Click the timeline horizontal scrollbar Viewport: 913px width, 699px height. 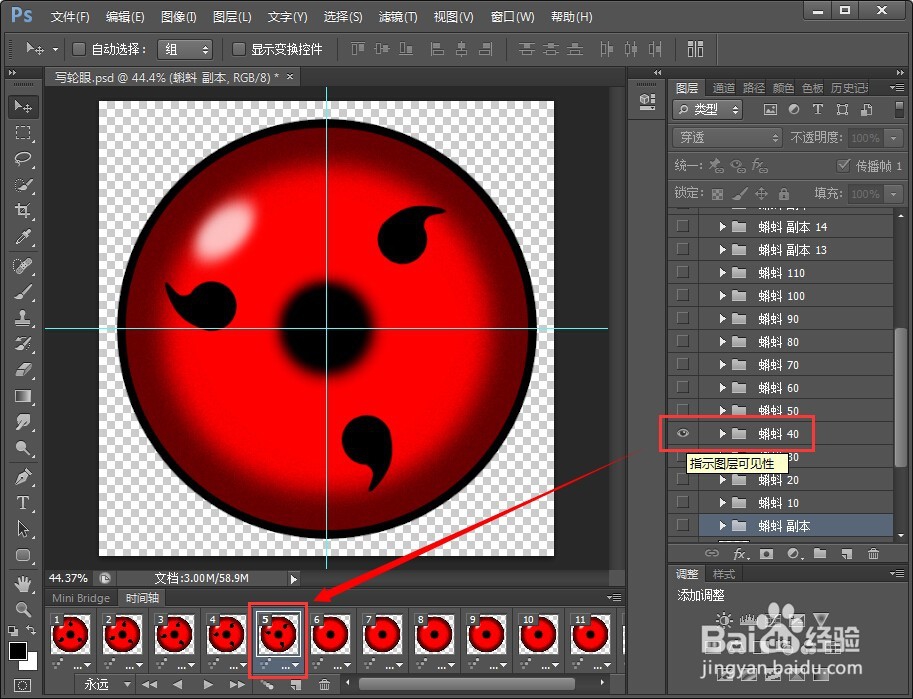(x=467, y=684)
